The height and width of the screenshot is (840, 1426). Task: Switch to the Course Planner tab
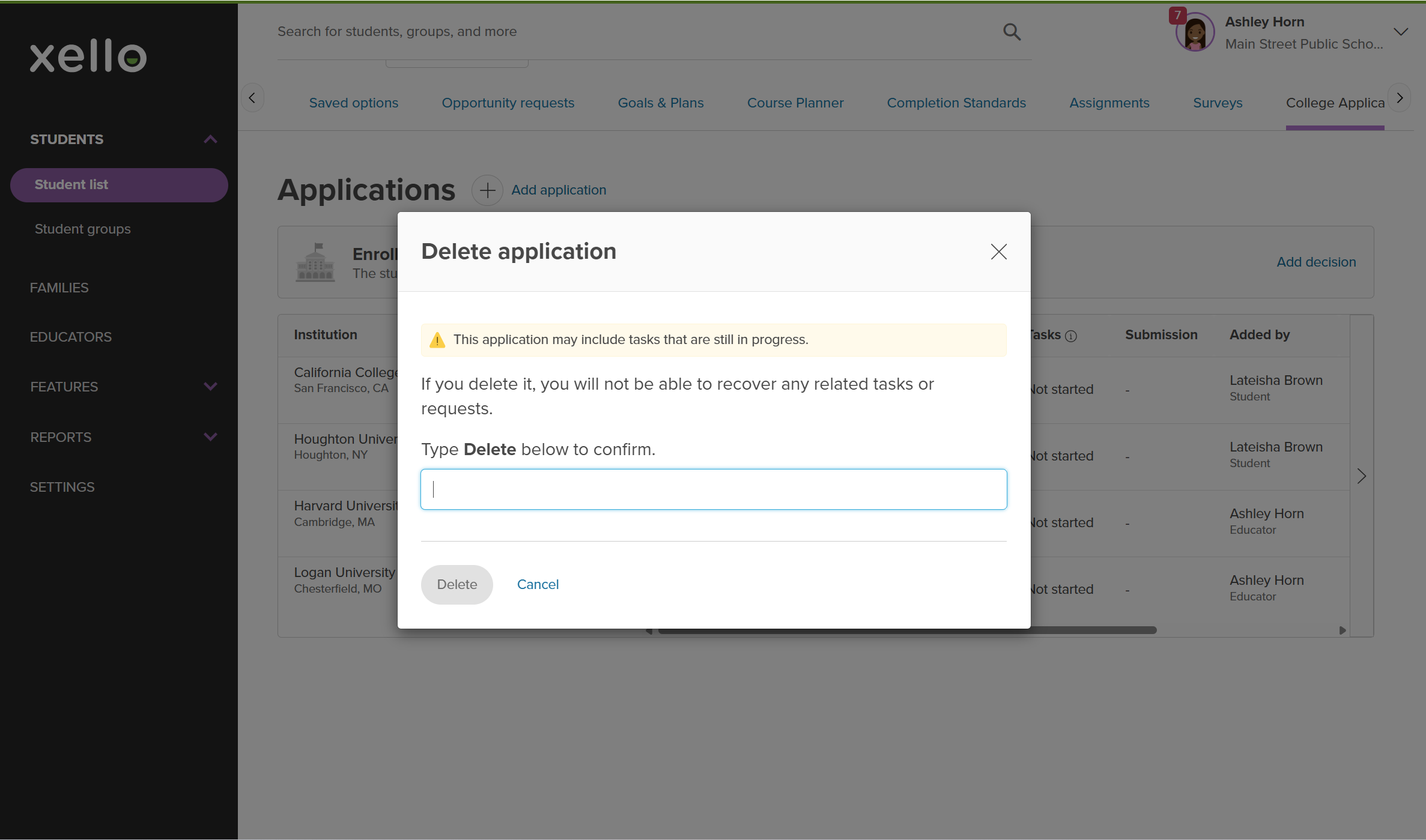(795, 103)
